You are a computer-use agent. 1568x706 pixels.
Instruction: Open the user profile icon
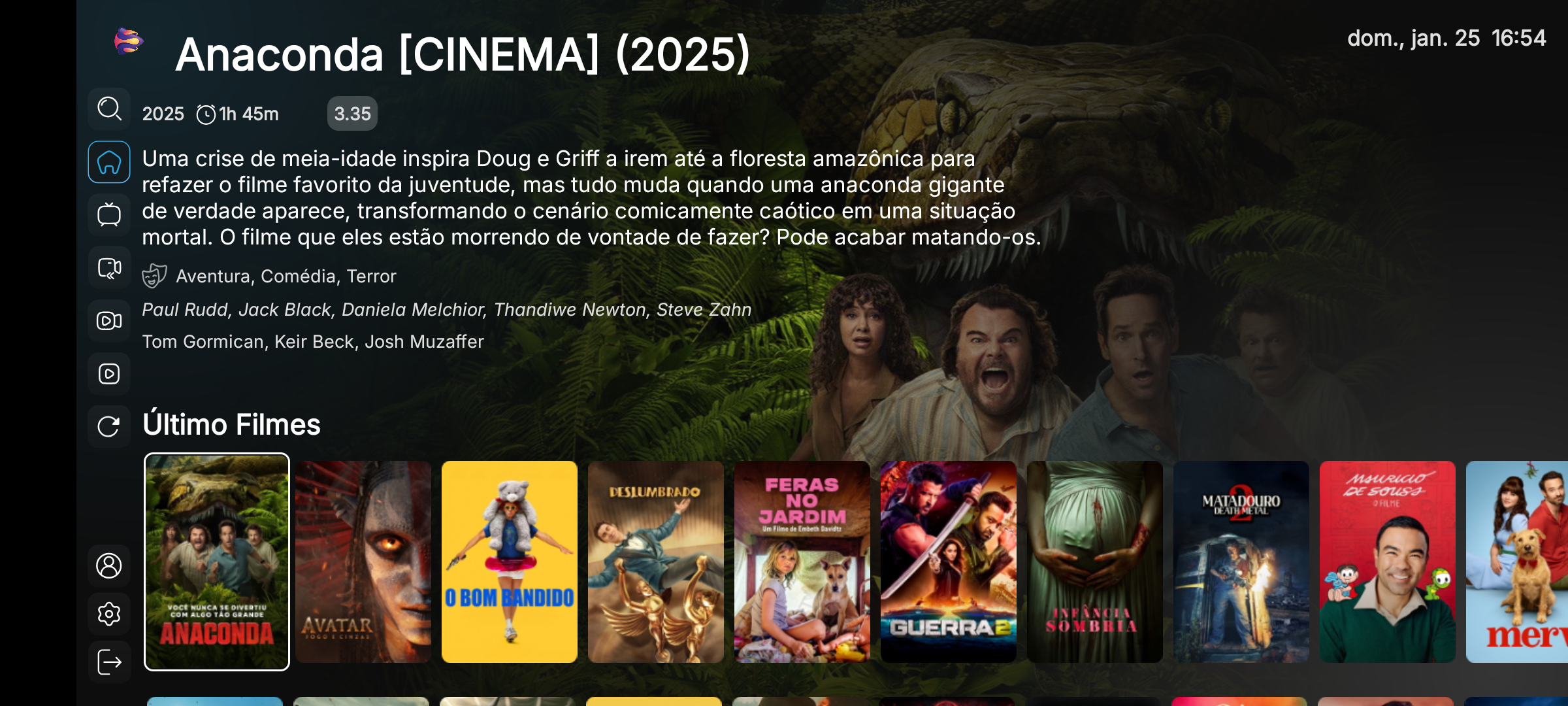[x=109, y=565]
